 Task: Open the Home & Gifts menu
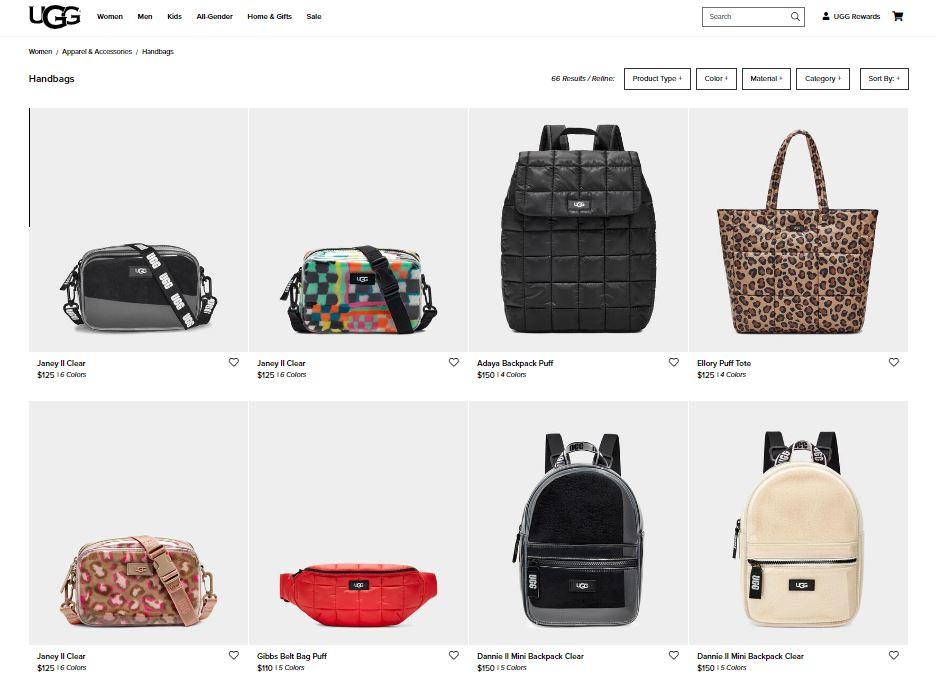coord(269,17)
